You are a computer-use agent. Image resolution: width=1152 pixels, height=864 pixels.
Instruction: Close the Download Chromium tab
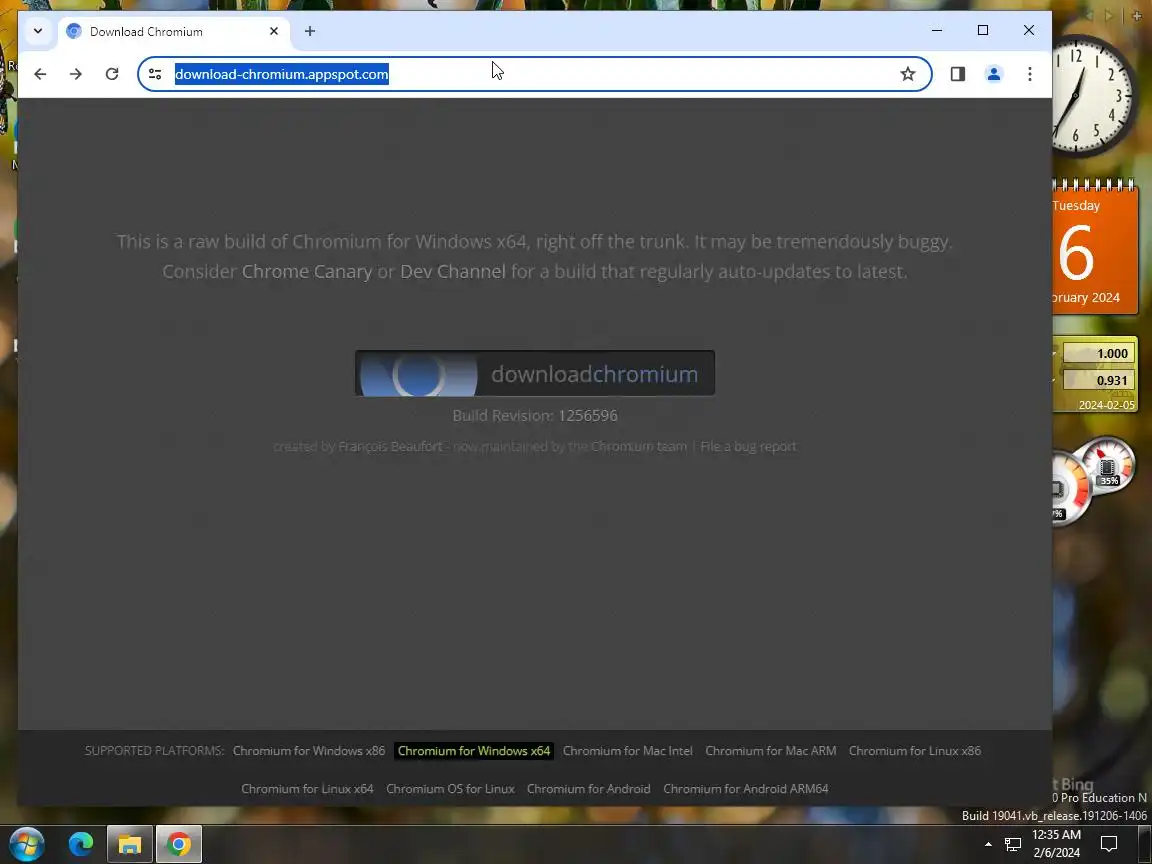tap(273, 32)
